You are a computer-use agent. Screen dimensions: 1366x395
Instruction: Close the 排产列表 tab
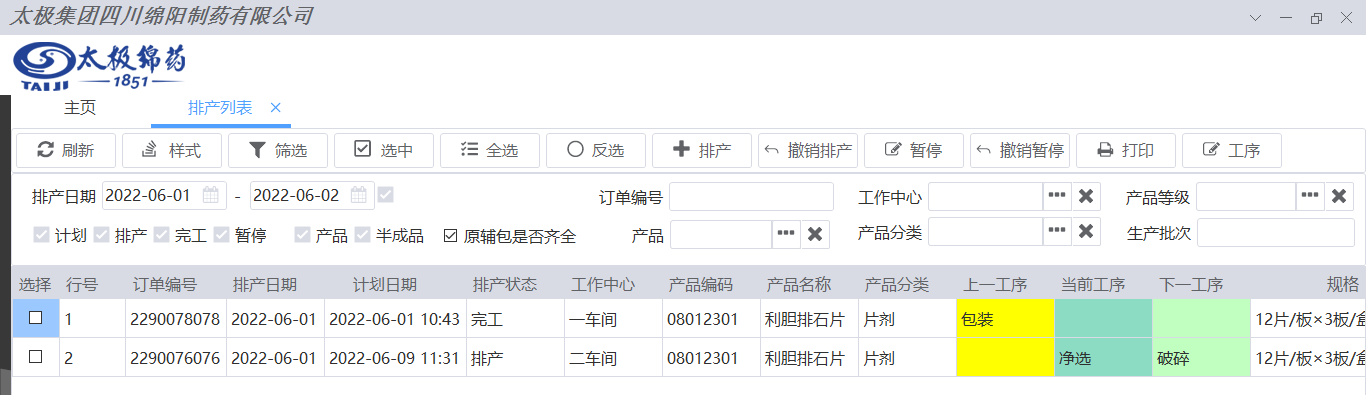pyautogui.click(x=276, y=108)
